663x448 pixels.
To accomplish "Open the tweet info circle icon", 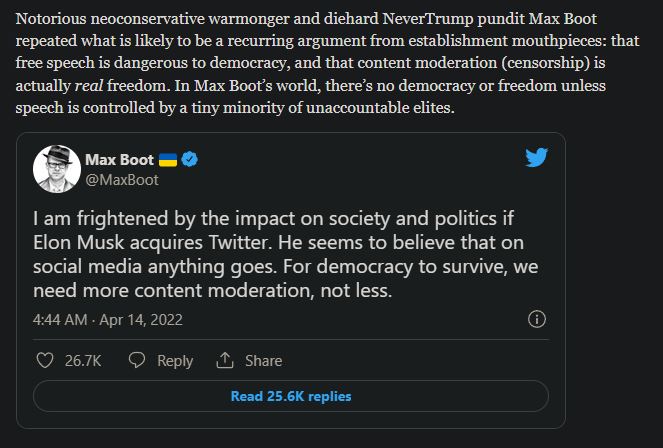I will point(537,319).
